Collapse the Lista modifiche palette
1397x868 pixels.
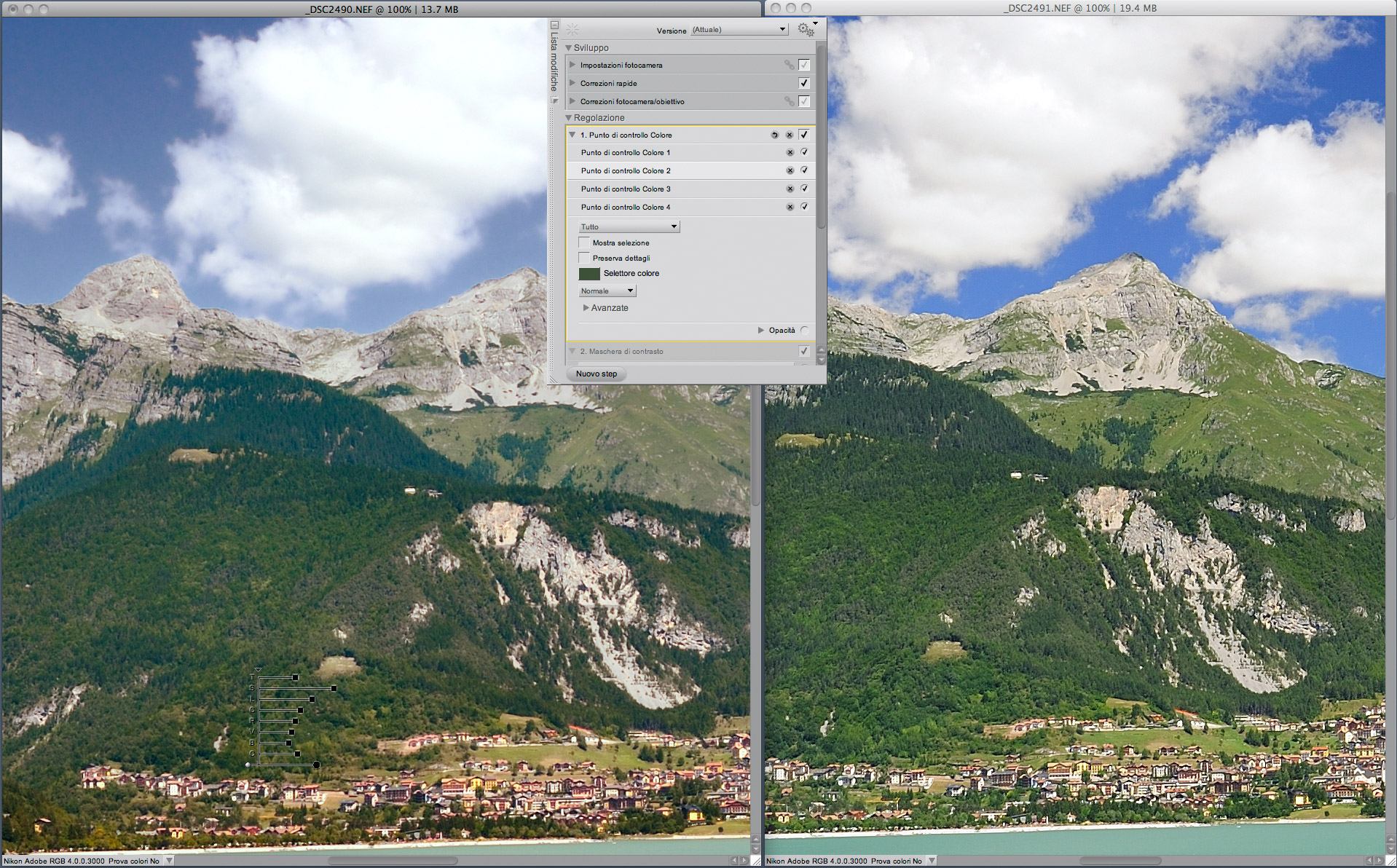pyautogui.click(x=554, y=25)
